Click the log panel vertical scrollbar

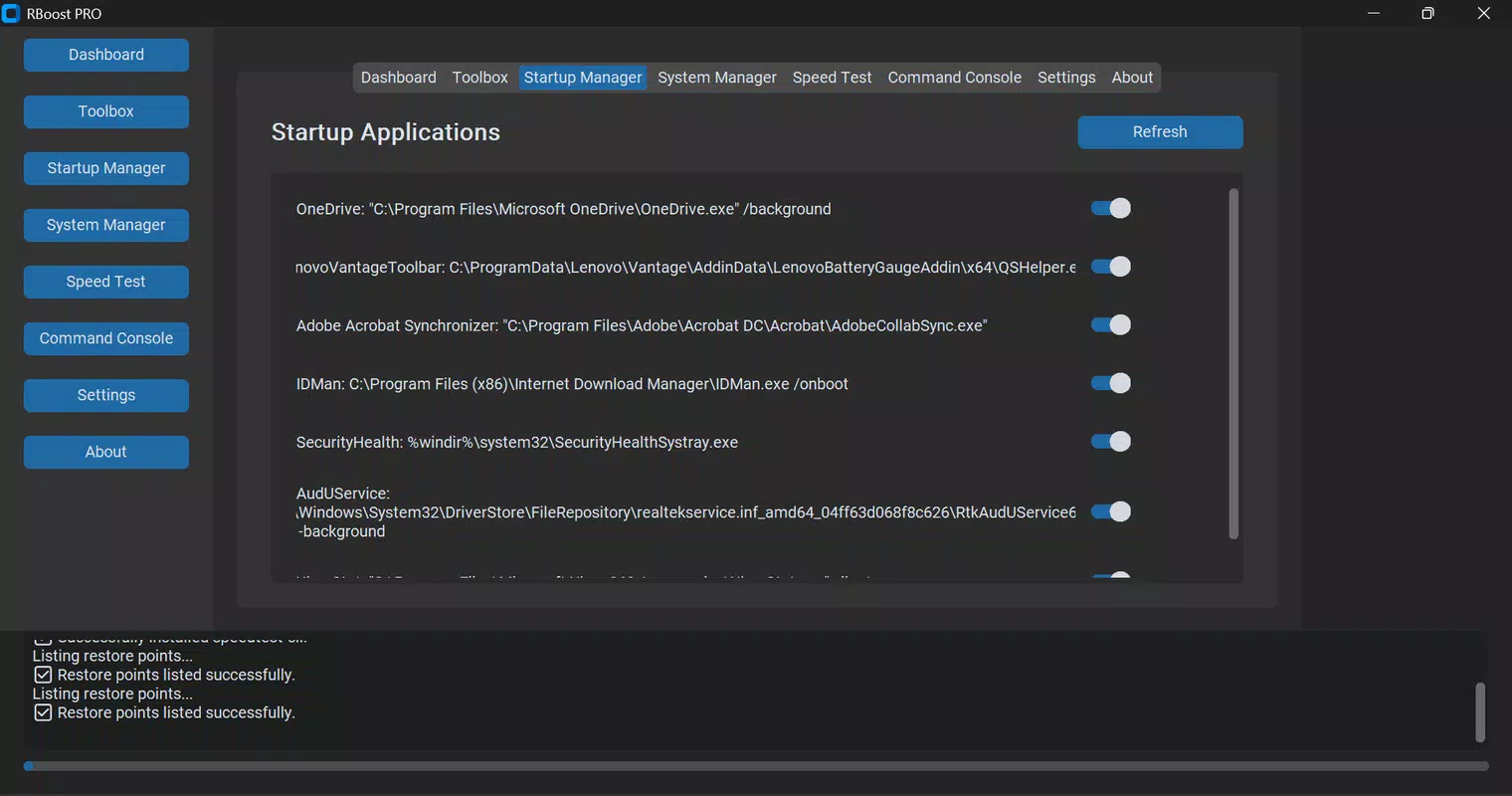1480,712
